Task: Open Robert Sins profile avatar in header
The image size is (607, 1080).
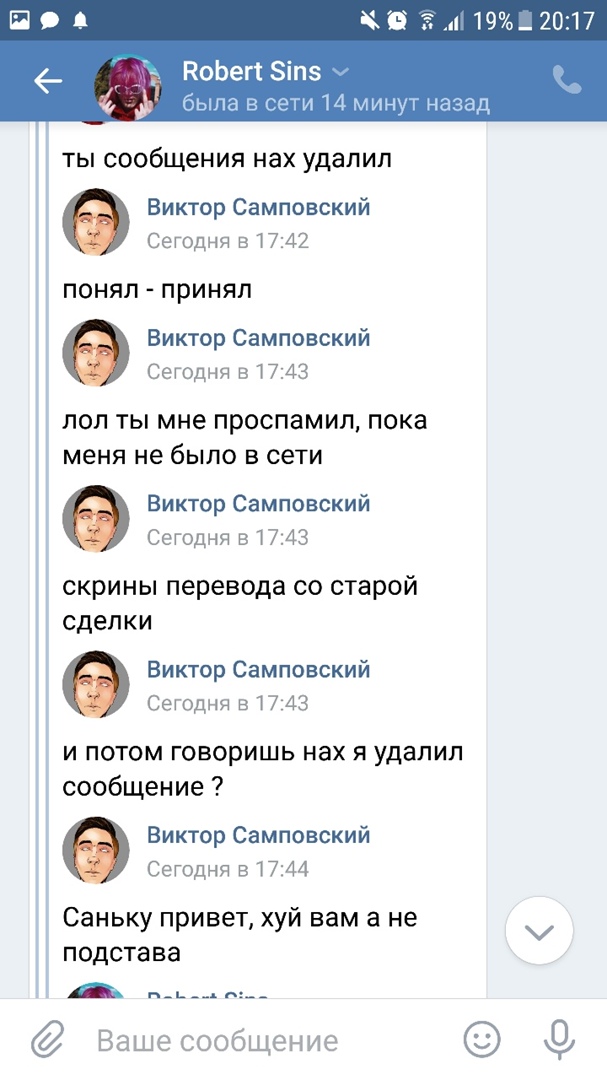Action: click(128, 86)
